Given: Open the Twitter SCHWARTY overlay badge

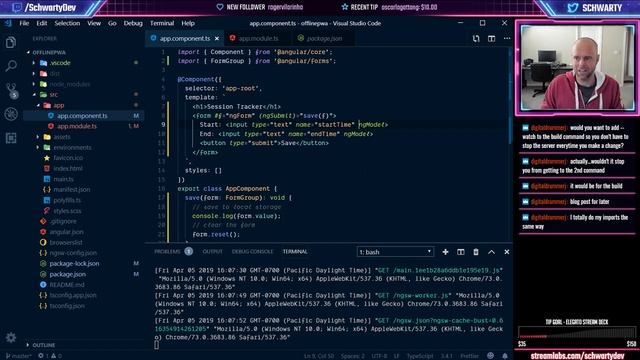Looking at the screenshot, I should tap(594, 8).
